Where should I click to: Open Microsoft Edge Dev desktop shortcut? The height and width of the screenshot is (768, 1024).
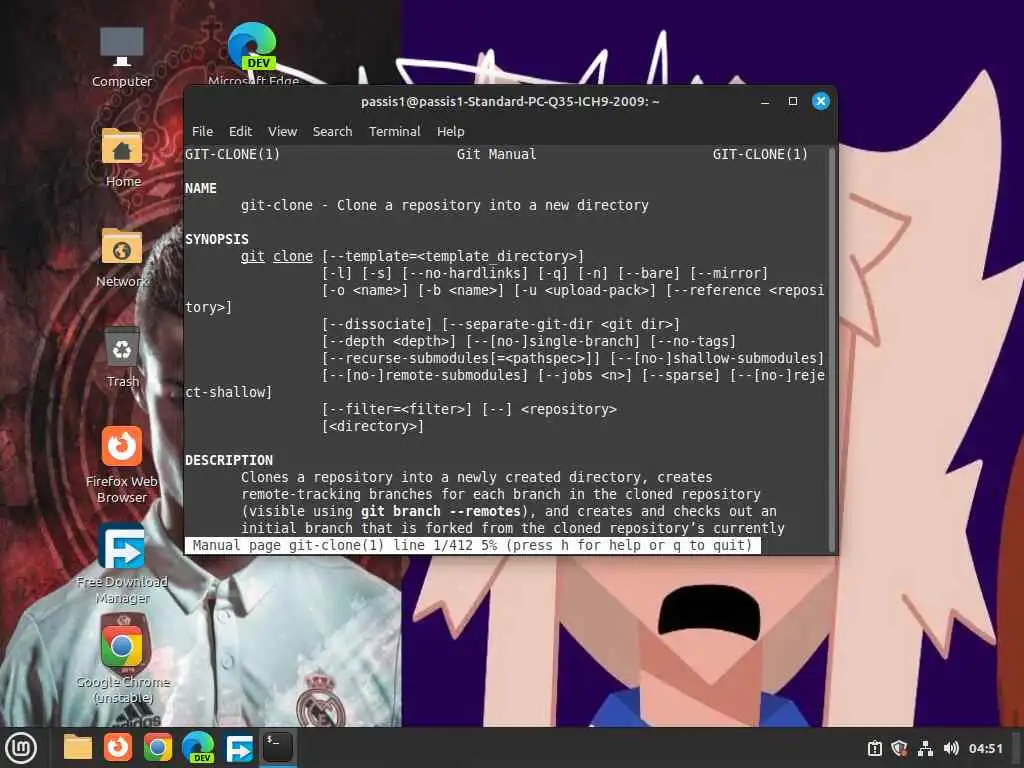coord(253,55)
